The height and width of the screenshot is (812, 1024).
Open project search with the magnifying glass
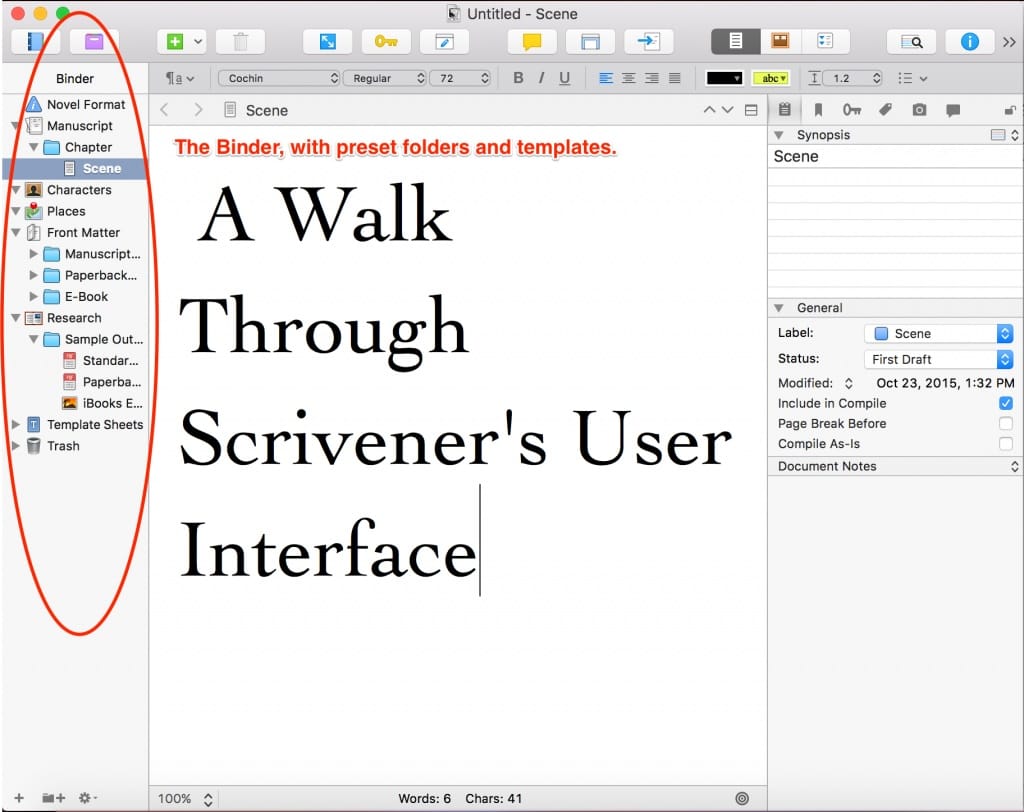[911, 41]
